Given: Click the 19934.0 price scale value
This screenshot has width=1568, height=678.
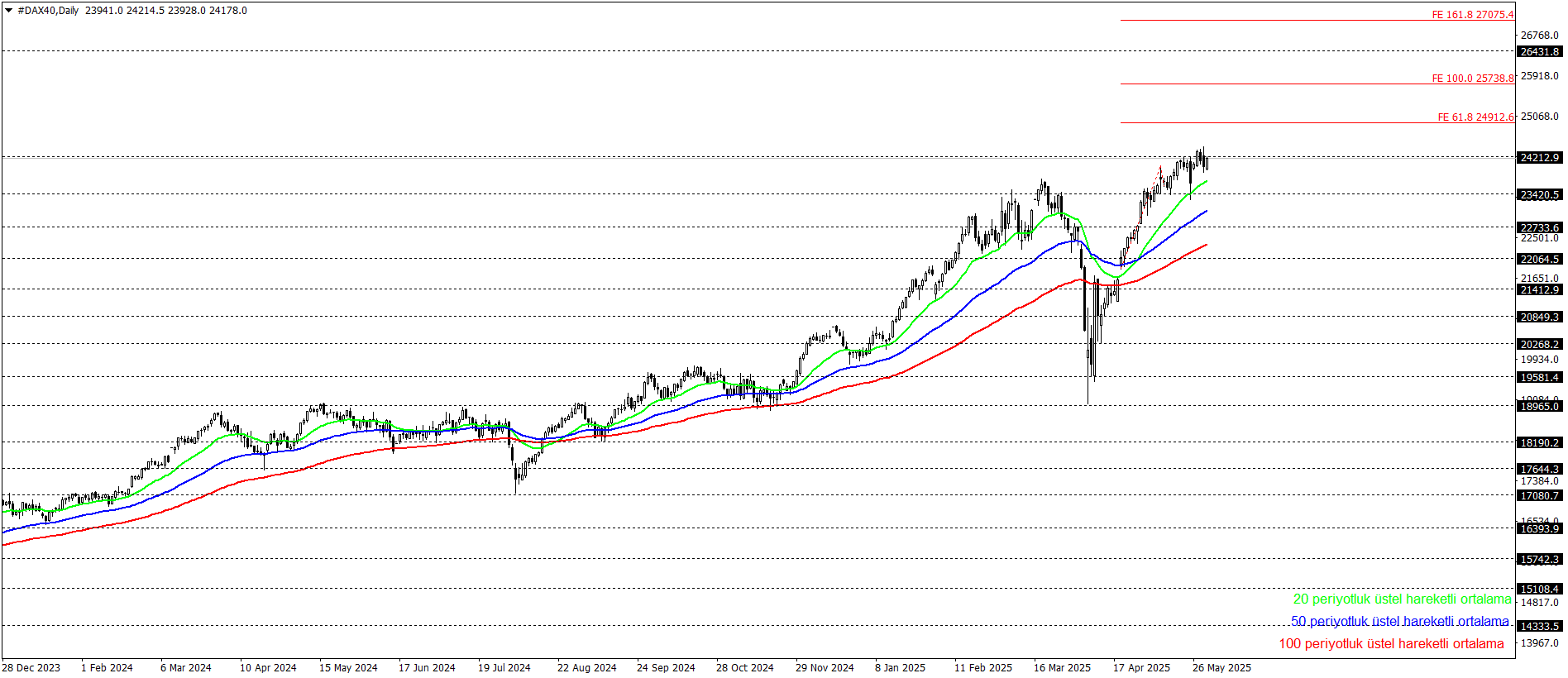Looking at the screenshot, I should [x=1540, y=359].
